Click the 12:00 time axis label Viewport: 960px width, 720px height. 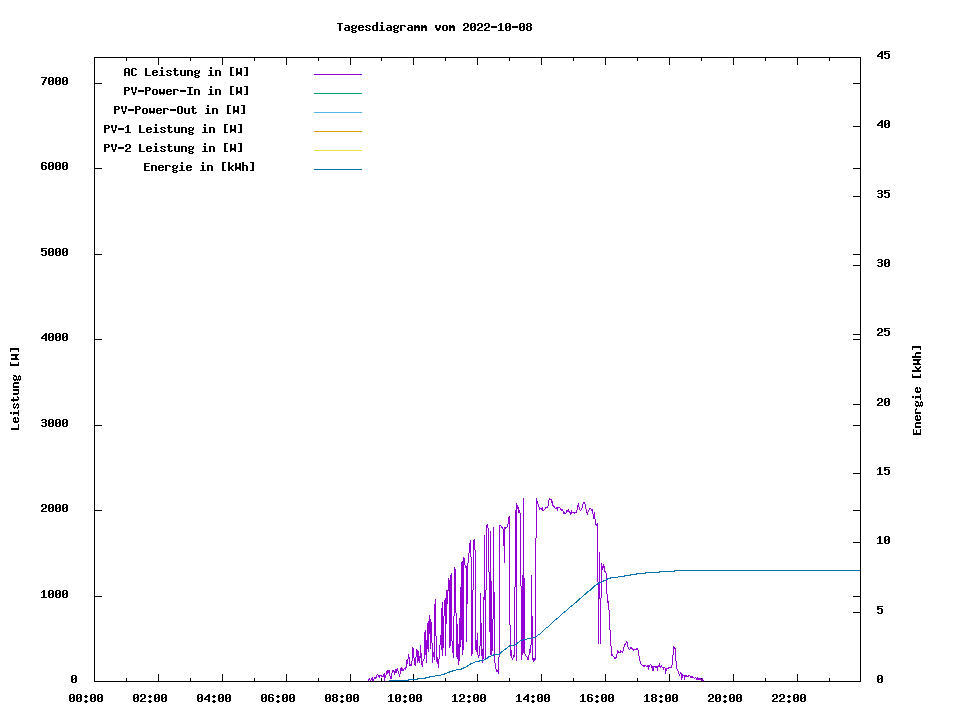tap(469, 698)
